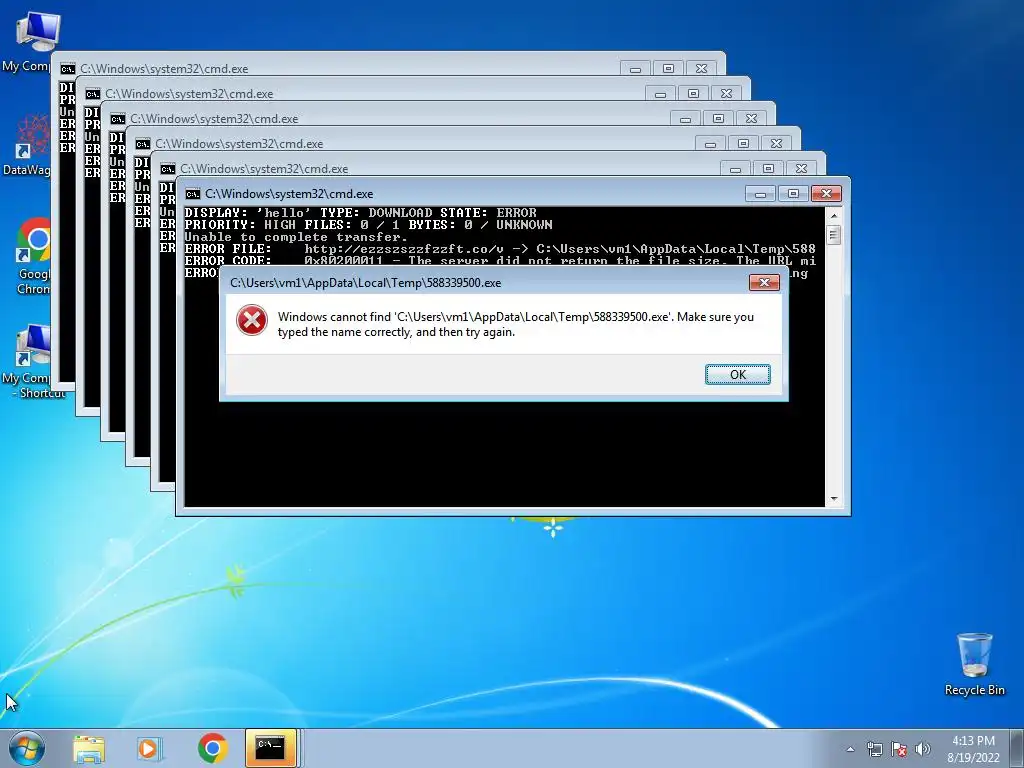Click the 'DISPLAY: 'hello' TYPE: DOWNLOAD' line
The height and width of the screenshot is (768, 1024).
[360, 213]
